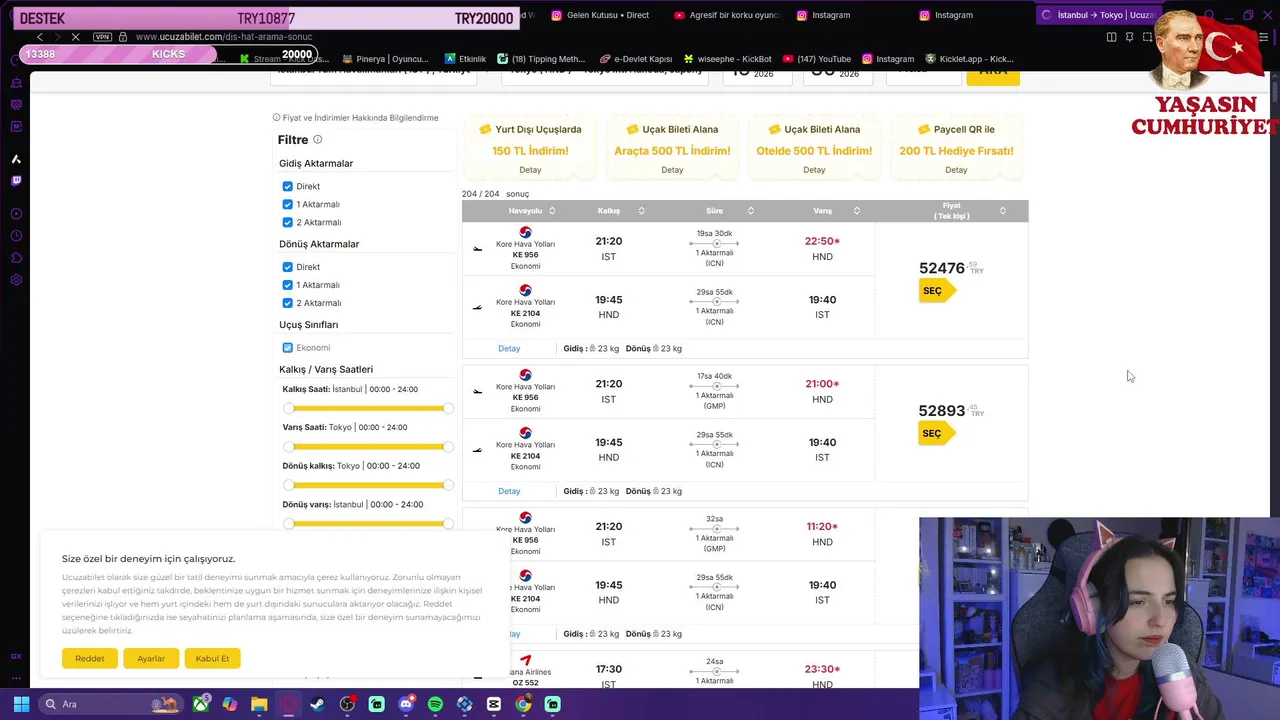Toggle 2 Aktarmalı under Dönüş Aktarmalar
The image size is (1280, 720).
point(288,303)
